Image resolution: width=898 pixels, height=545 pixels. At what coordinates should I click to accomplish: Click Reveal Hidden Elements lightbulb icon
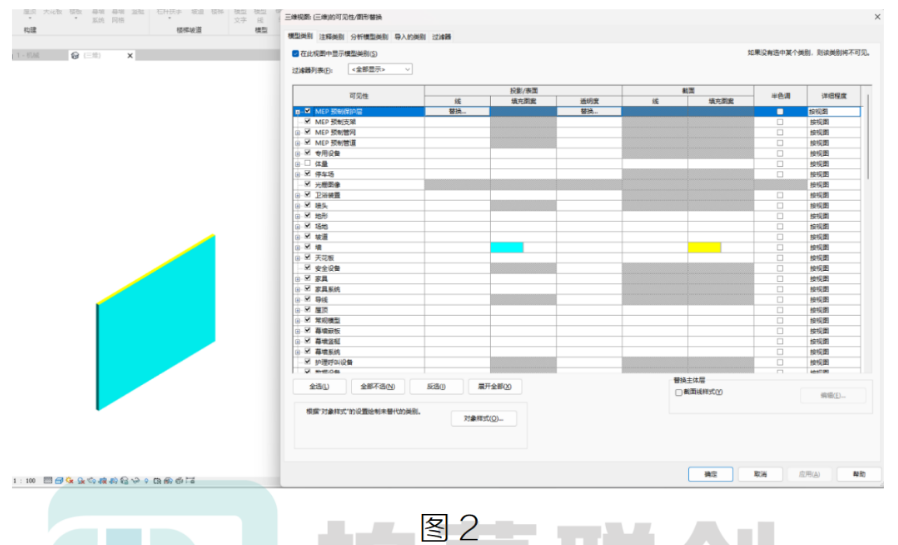(x=147, y=480)
